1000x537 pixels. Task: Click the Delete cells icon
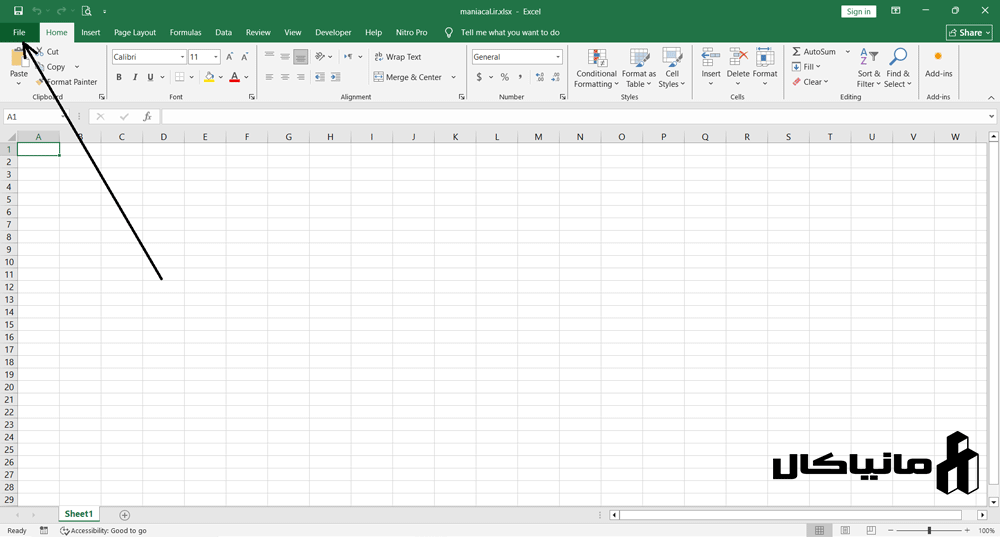pyautogui.click(x=738, y=58)
